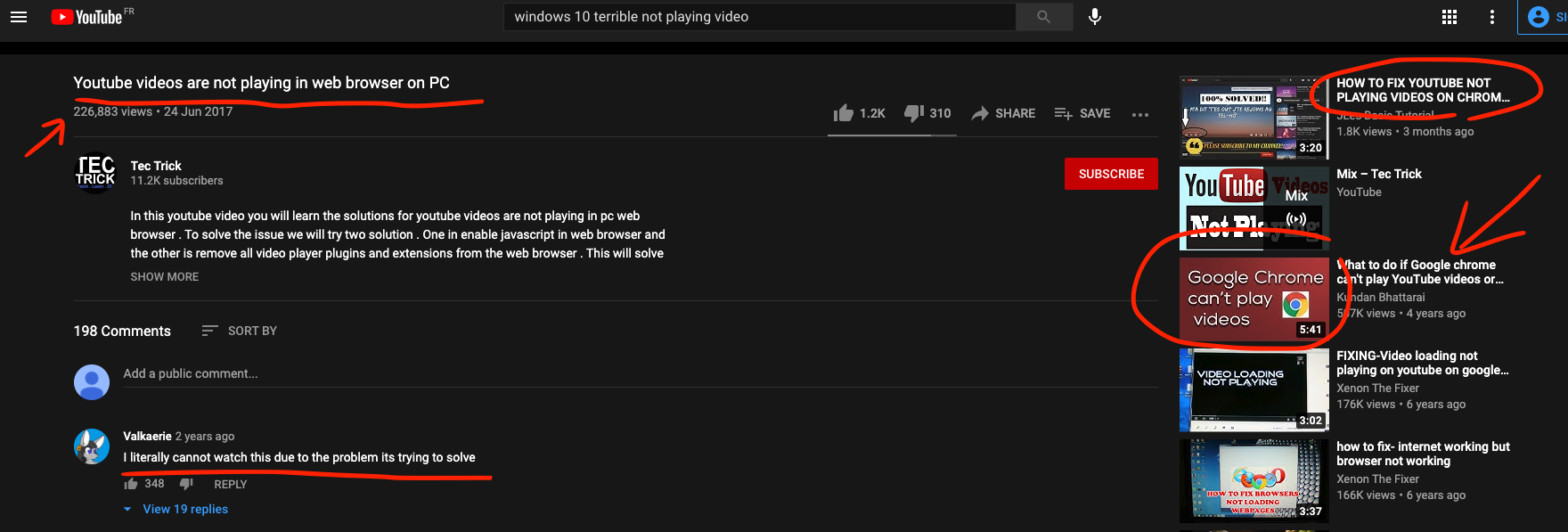Click 'Kundan Bhattarai' channel name
The image size is (1568, 532).
tap(1381, 298)
